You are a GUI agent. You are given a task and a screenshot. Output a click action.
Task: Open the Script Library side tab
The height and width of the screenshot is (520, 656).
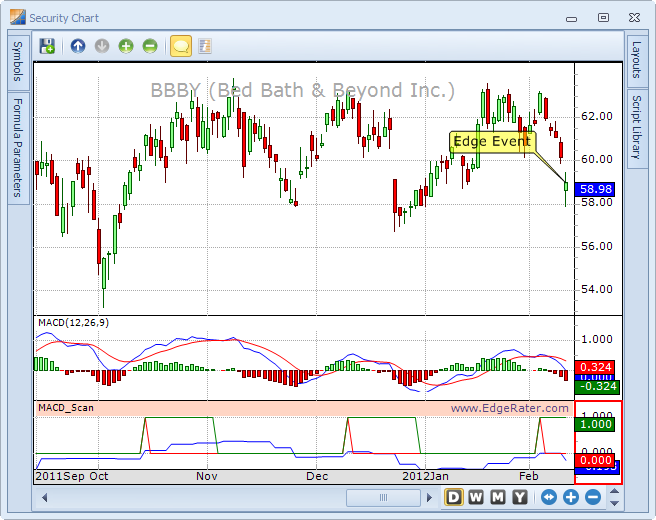tap(637, 128)
